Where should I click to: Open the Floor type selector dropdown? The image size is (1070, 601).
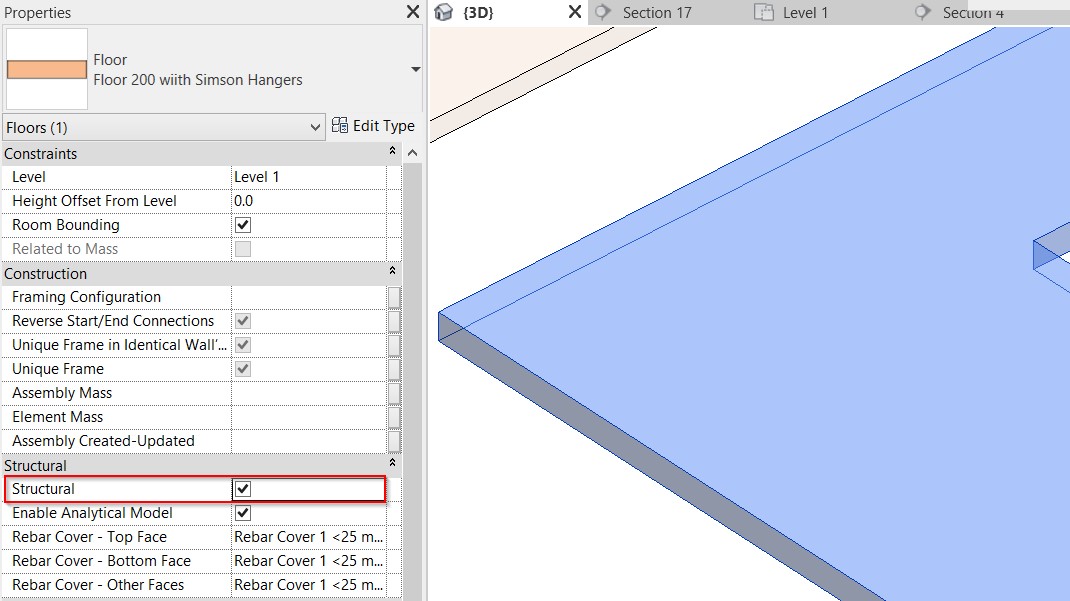tap(415, 69)
